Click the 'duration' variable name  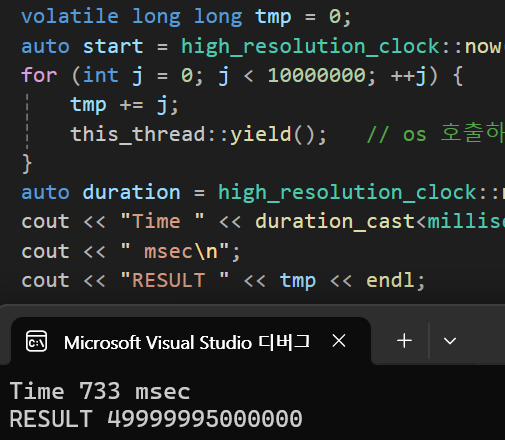coord(132,192)
